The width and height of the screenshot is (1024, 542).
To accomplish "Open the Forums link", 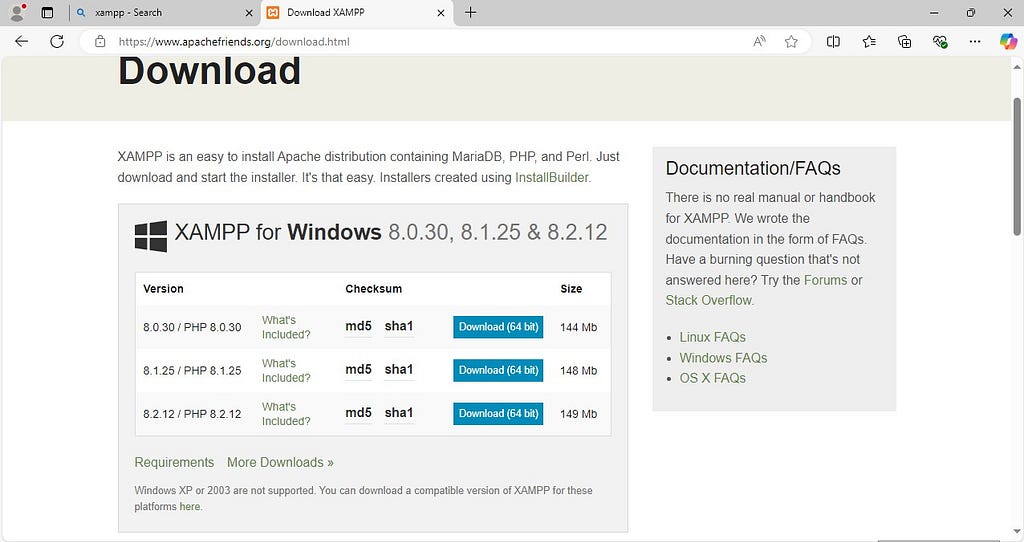I will [825, 280].
